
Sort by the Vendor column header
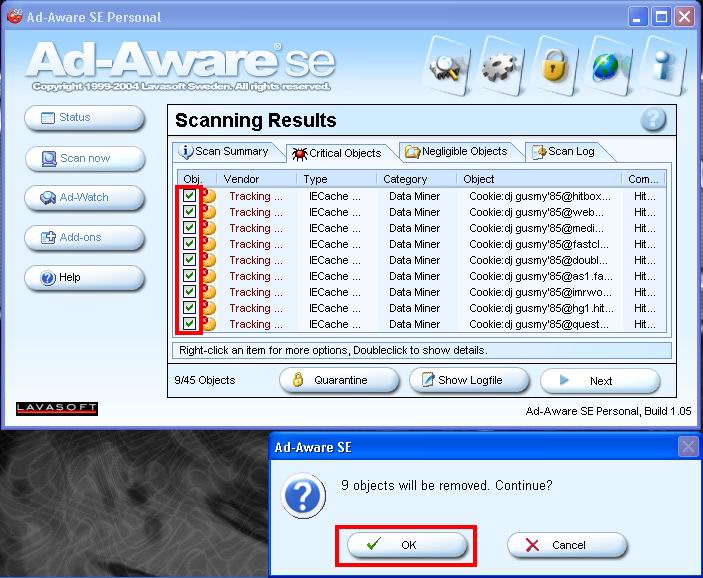(256, 179)
